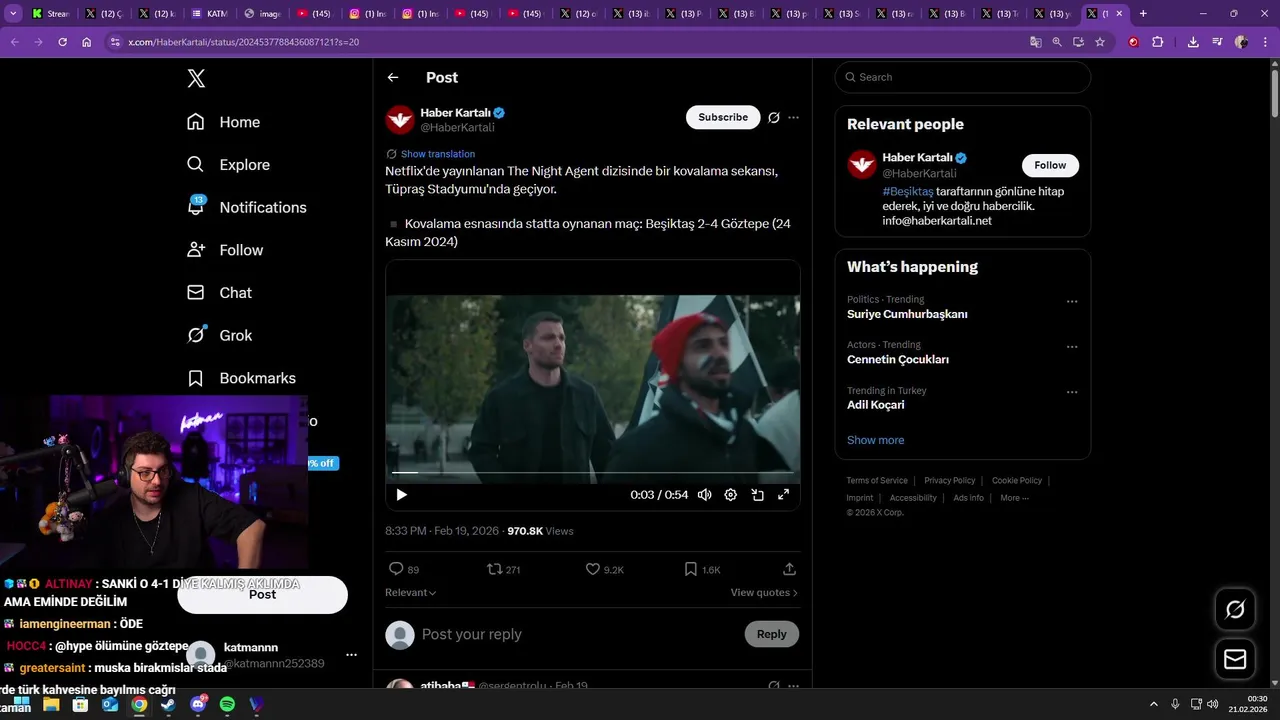Click the repost icon under the post

495,569
